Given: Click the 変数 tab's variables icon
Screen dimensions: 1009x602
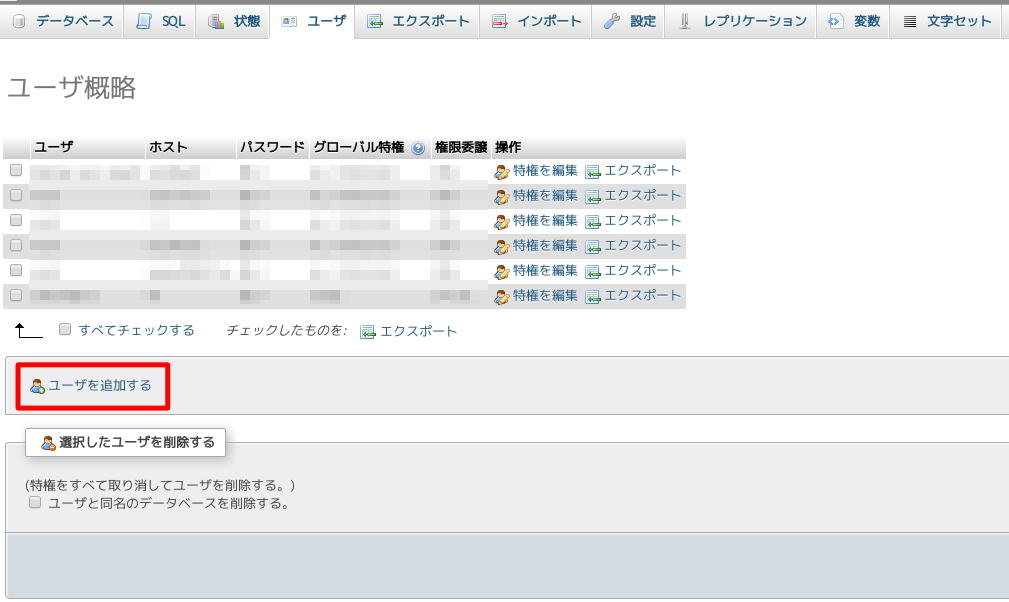Looking at the screenshot, I should tap(835, 21).
